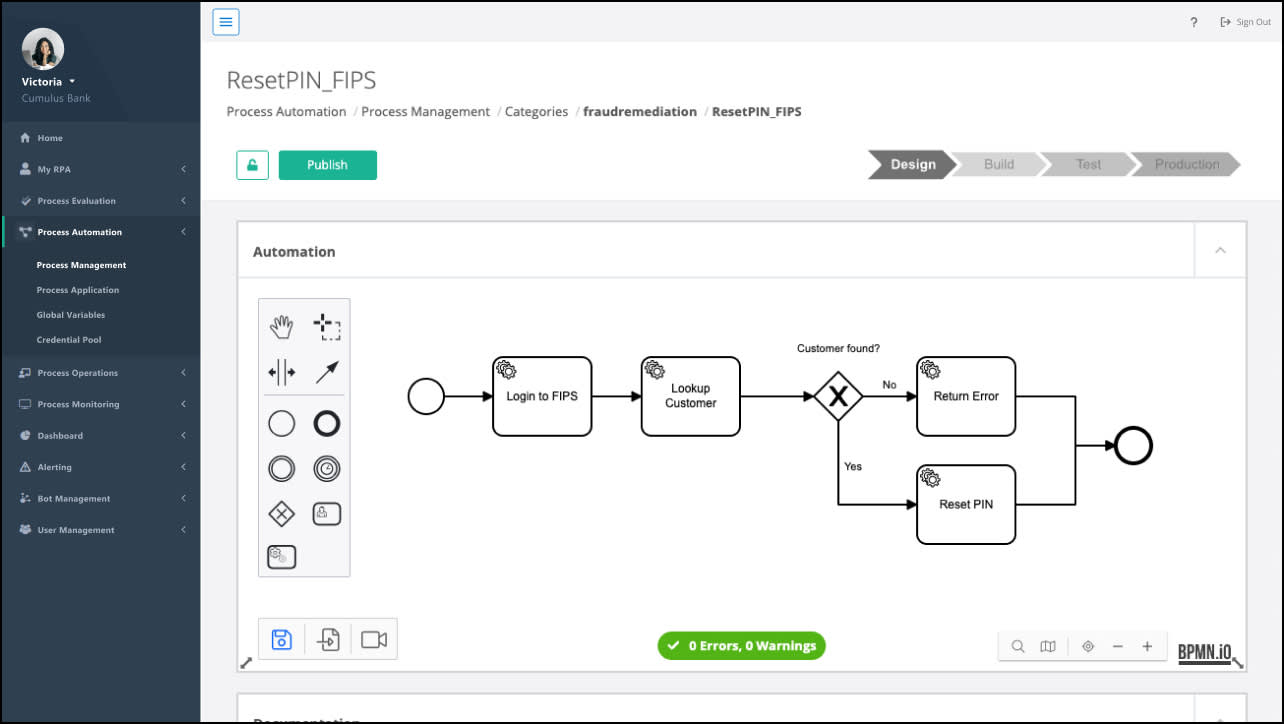Toggle the minimap icon

1048,647
